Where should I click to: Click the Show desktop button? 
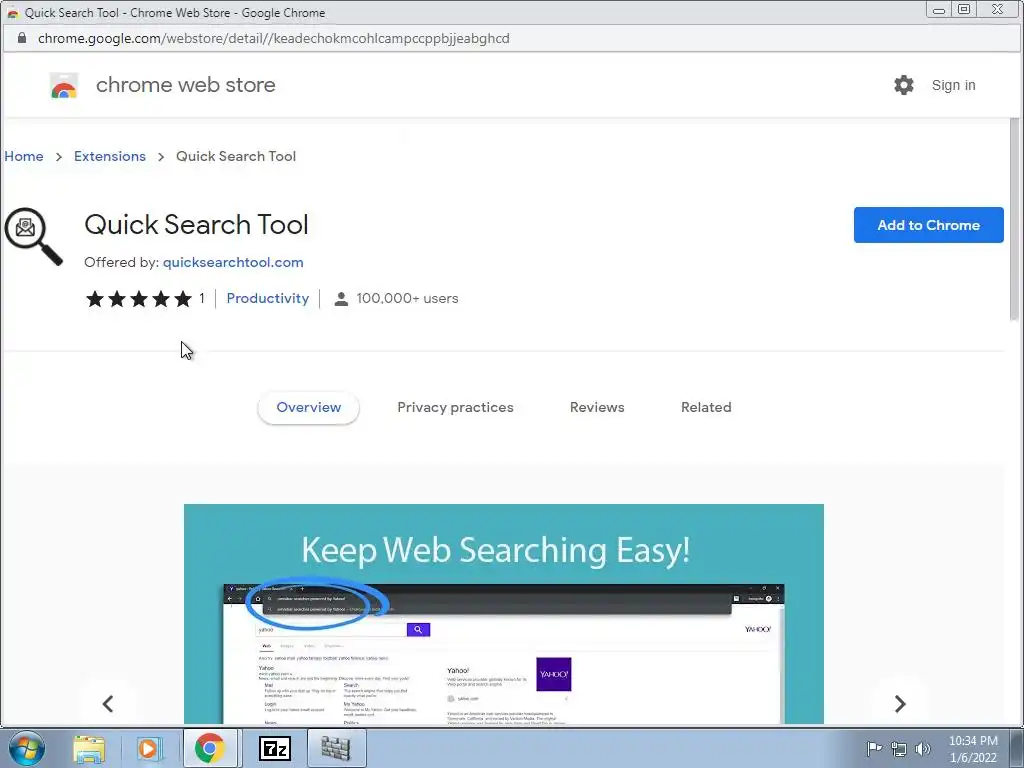pyautogui.click(x=1019, y=748)
